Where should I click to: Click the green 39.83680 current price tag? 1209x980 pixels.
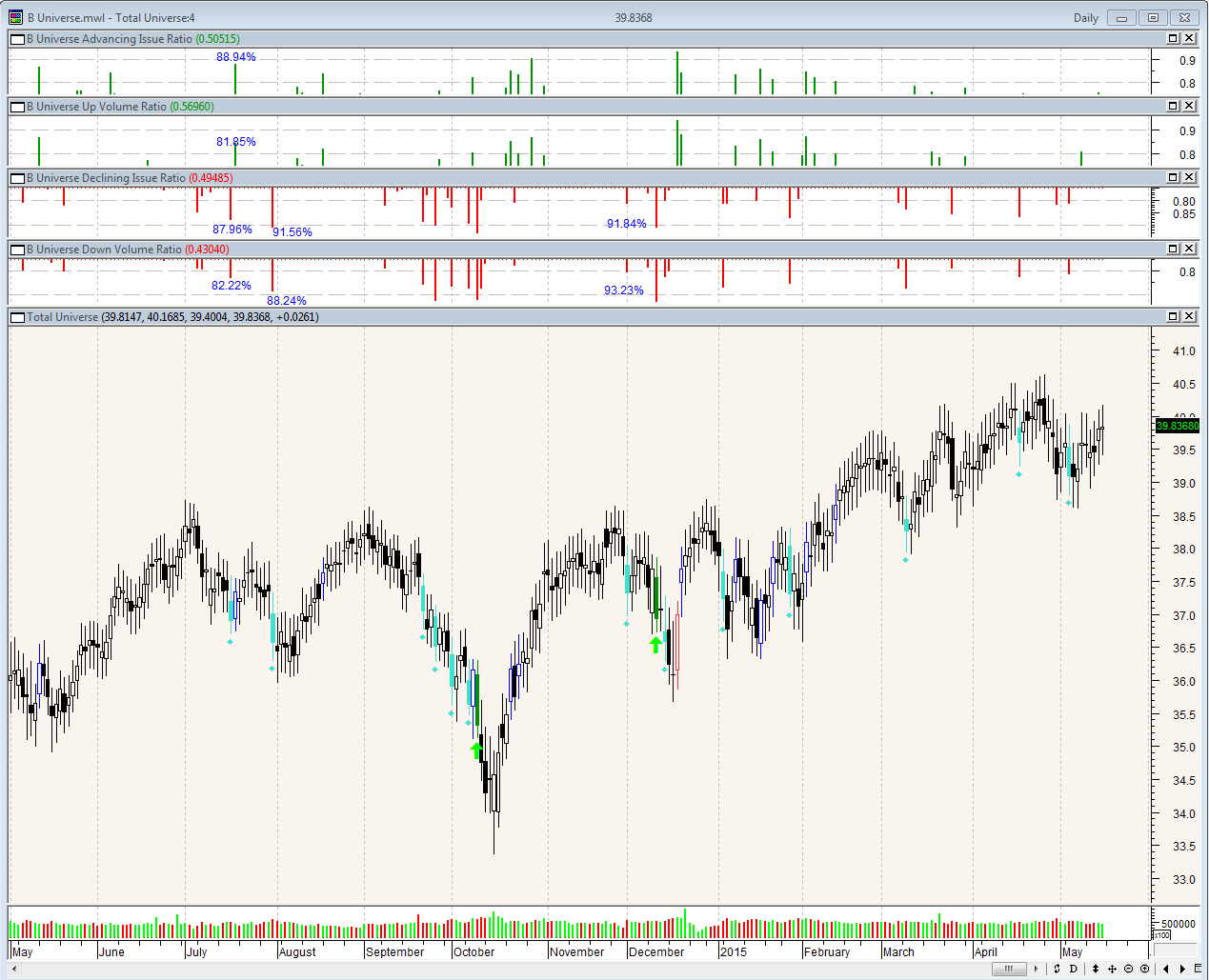coord(1178,426)
